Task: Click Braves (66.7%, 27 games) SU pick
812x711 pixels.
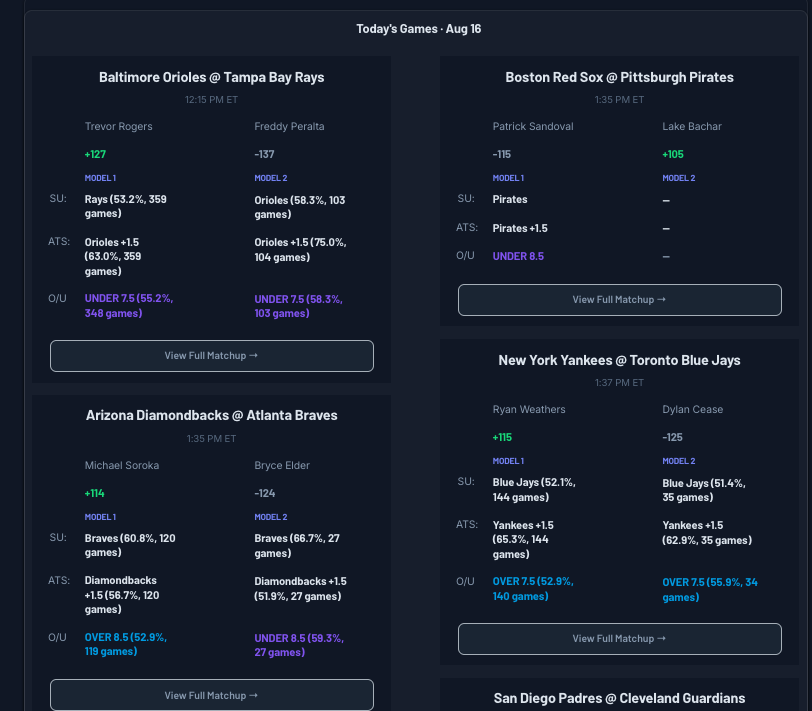Action: coord(297,546)
